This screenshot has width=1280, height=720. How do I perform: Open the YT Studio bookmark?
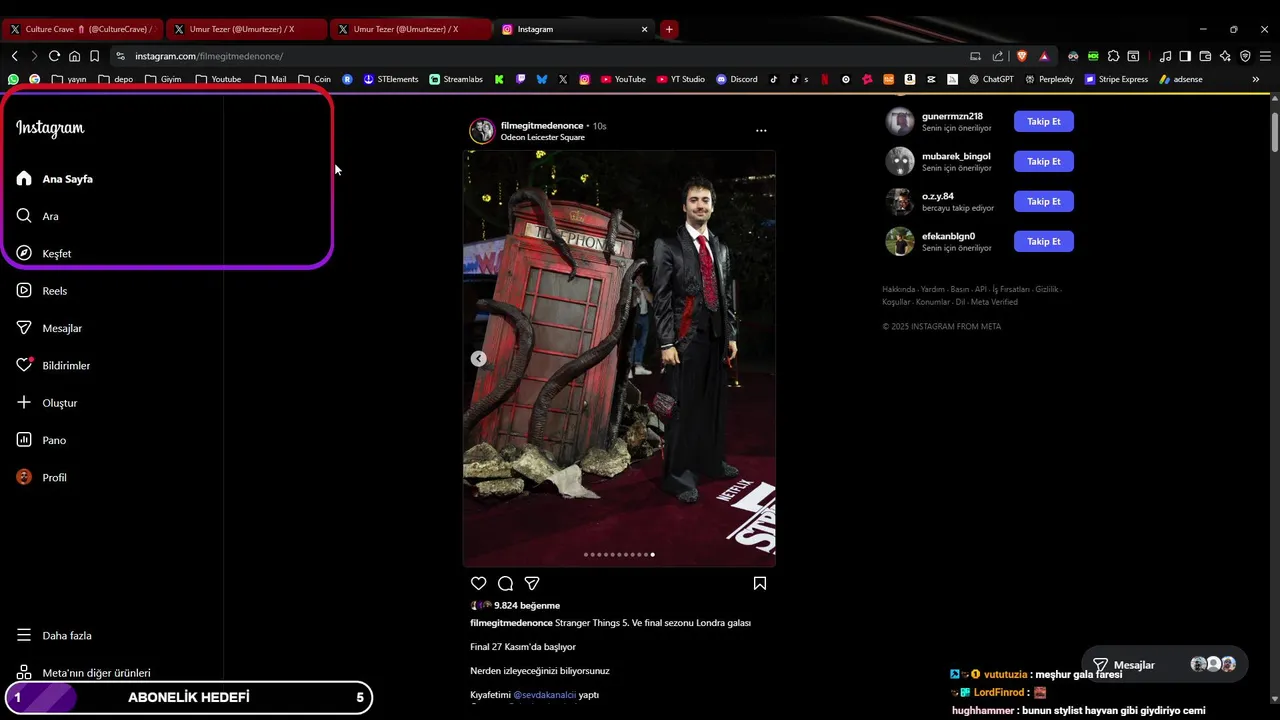coord(680,79)
